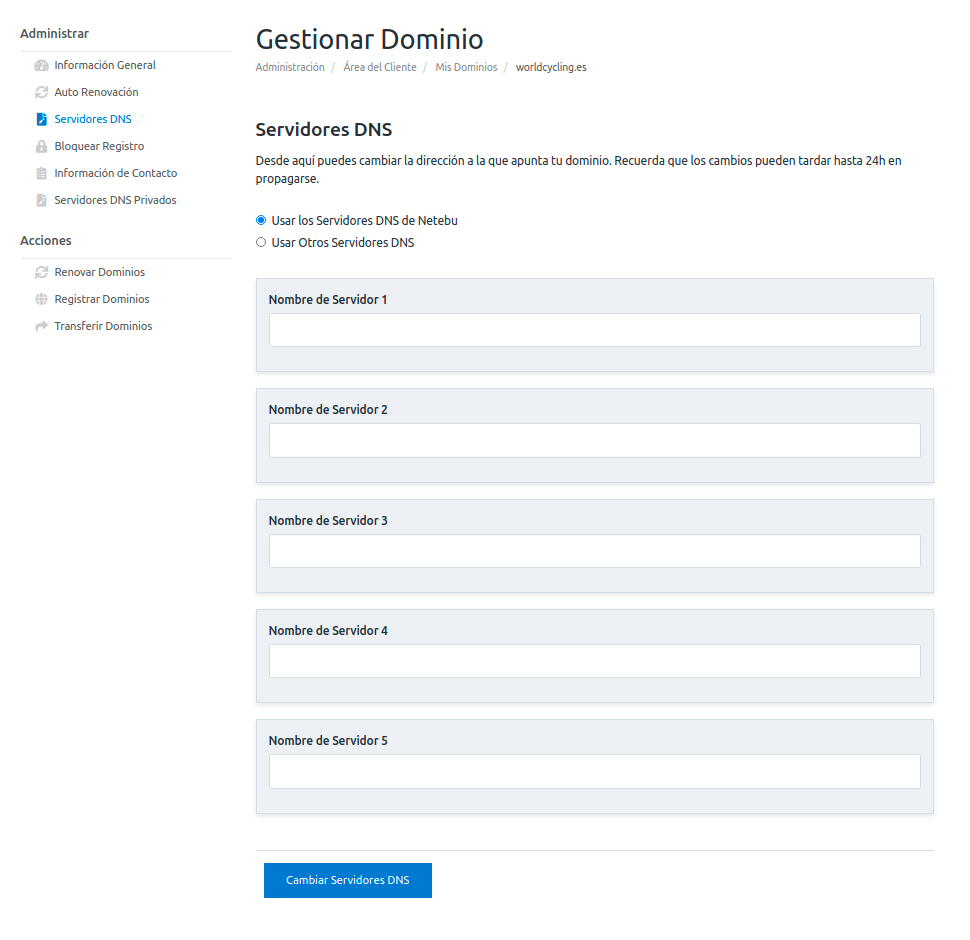
Task: Select Usar Otros Servidores DNS option
Action: pyautogui.click(x=261, y=242)
